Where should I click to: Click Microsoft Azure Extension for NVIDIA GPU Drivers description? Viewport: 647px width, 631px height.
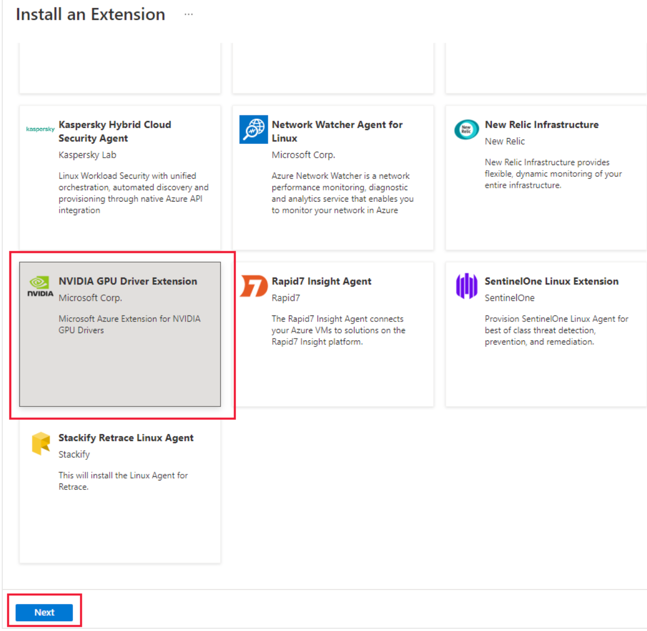pyautogui.click(x=129, y=324)
